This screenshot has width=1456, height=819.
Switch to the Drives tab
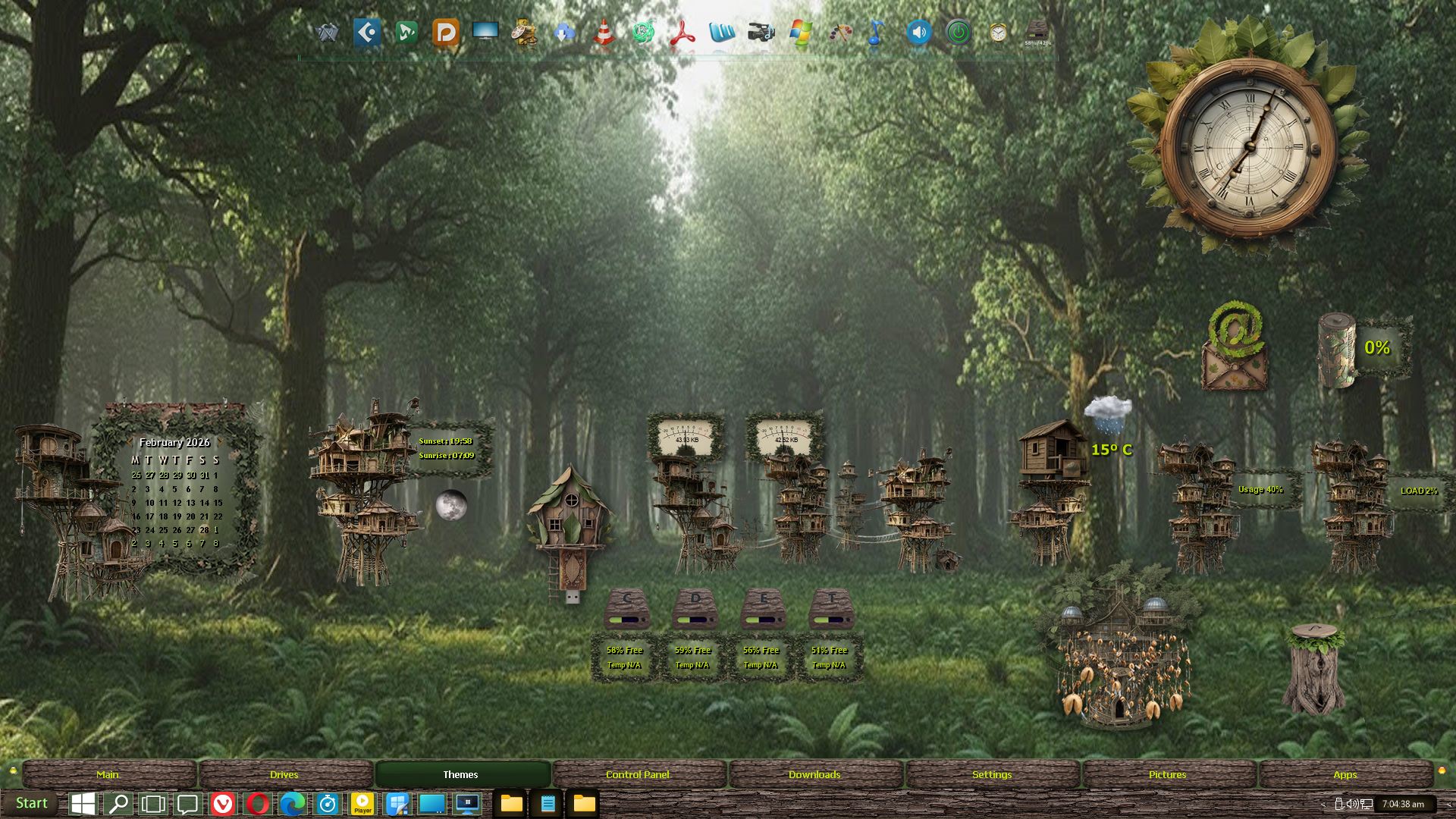pos(284,774)
